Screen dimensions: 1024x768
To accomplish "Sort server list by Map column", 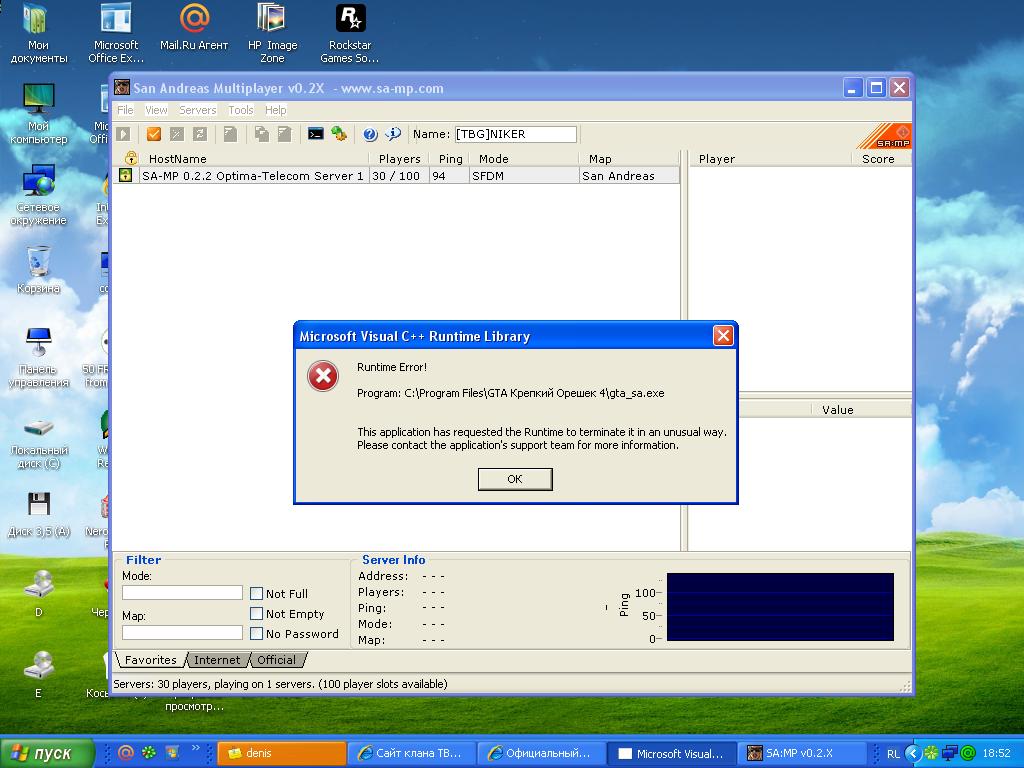I will 630,159.
